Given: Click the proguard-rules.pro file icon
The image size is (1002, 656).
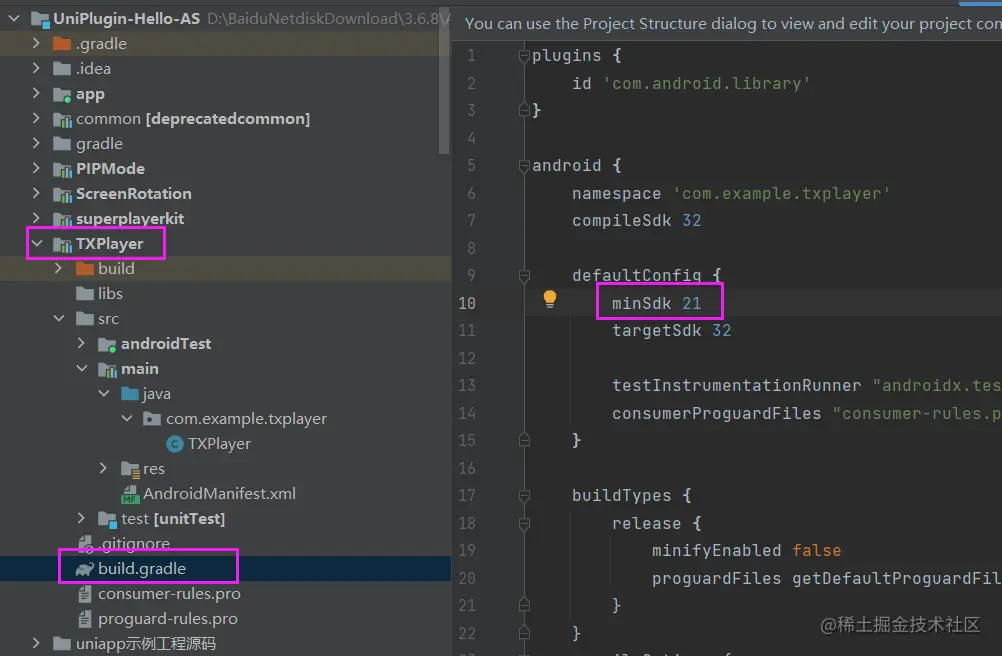Looking at the screenshot, I should (x=84, y=619).
